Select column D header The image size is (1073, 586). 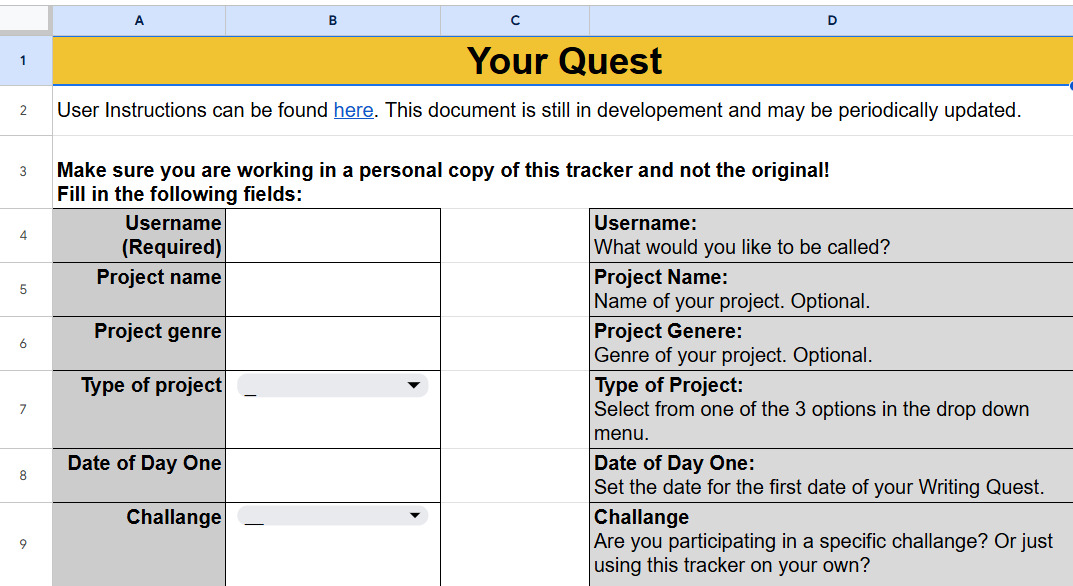(x=831, y=20)
